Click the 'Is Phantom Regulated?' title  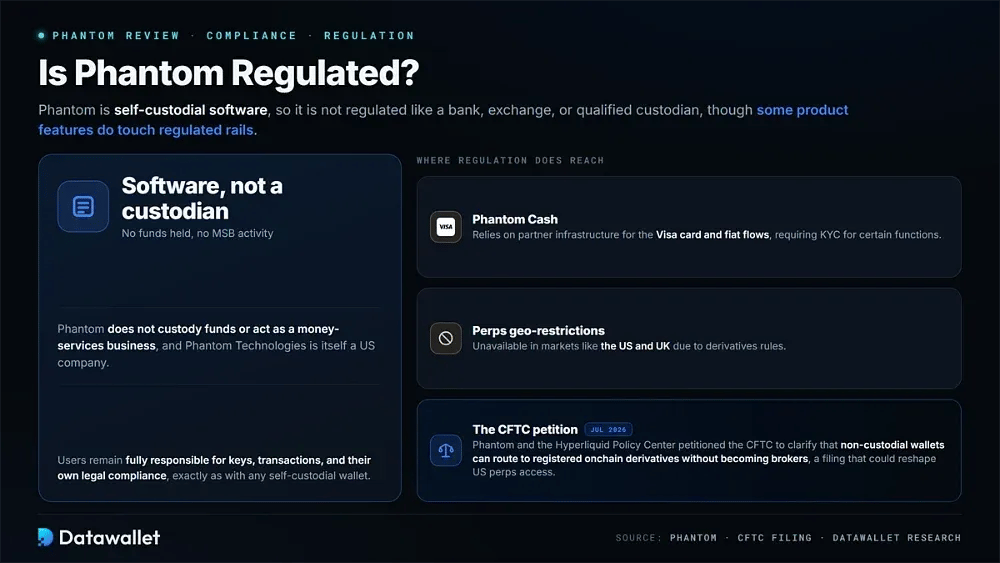click(228, 73)
